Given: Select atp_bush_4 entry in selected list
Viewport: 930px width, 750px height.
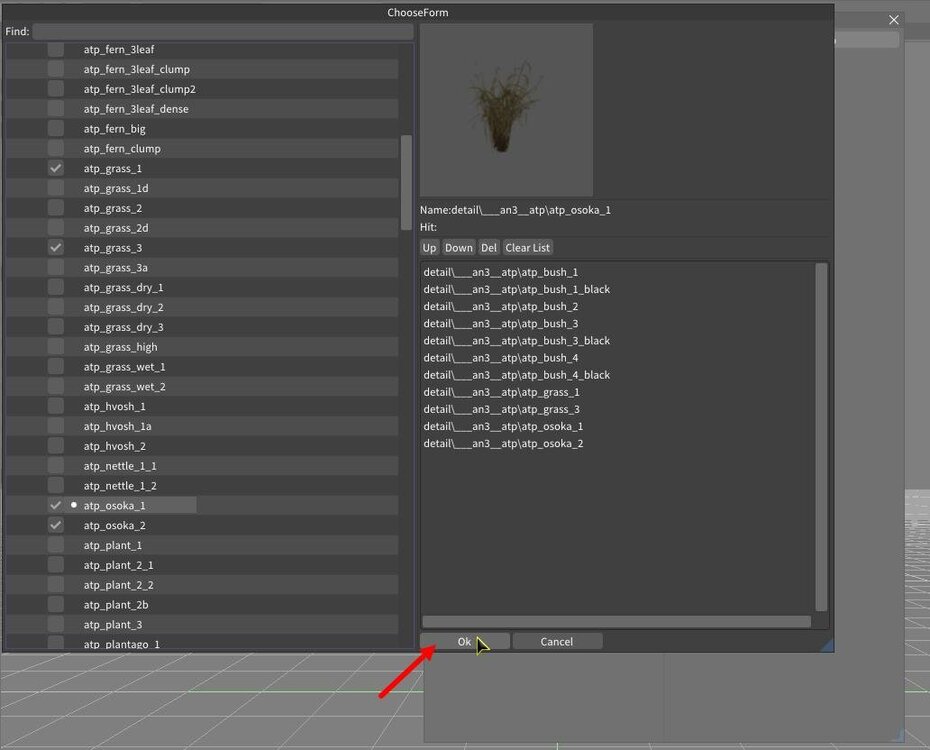Looking at the screenshot, I should pyautogui.click(x=501, y=358).
